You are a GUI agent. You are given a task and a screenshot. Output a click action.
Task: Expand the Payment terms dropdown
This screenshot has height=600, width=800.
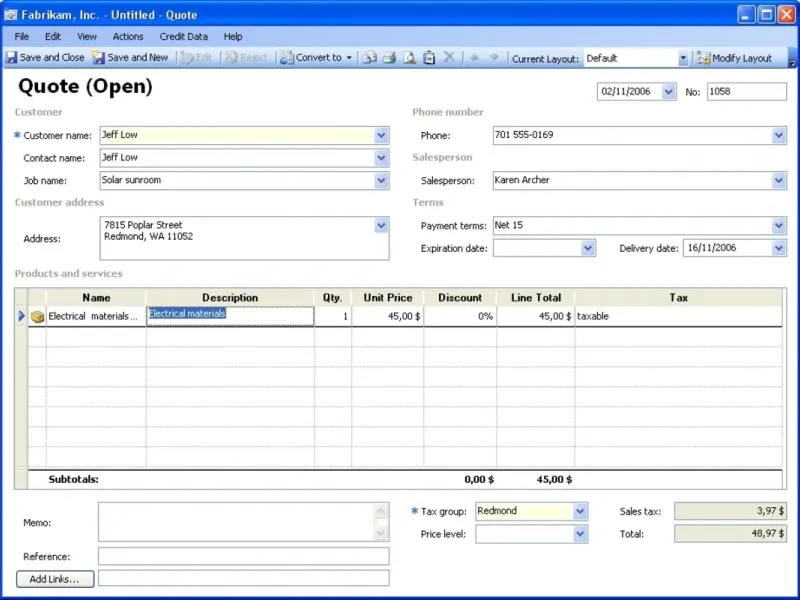click(x=779, y=225)
